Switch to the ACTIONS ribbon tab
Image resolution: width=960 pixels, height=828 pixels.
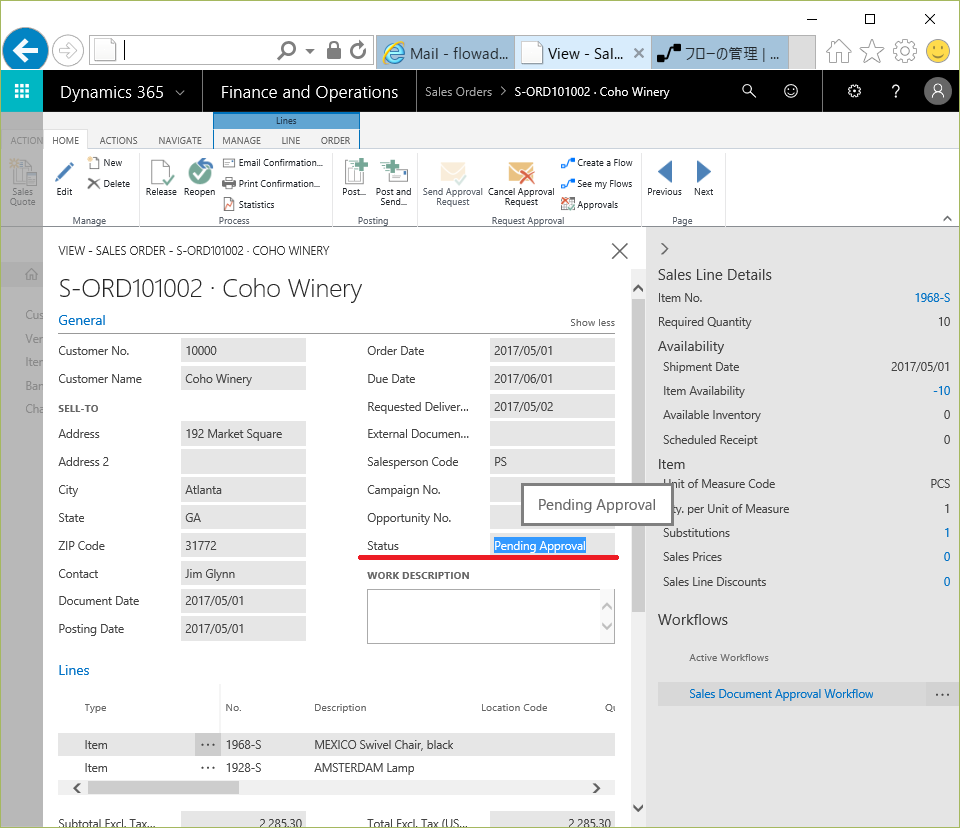pyautogui.click(x=119, y=140)
